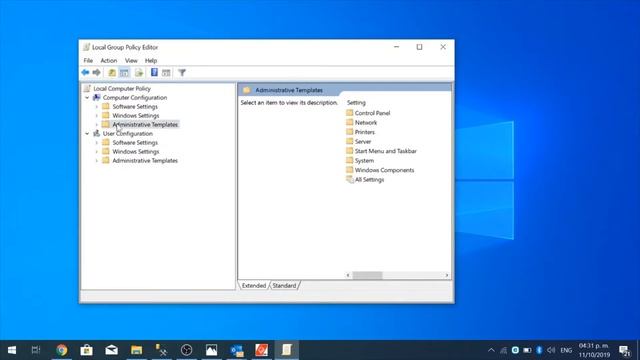
Task: Collapse the User Configuration node
Action: pos(87,133)
